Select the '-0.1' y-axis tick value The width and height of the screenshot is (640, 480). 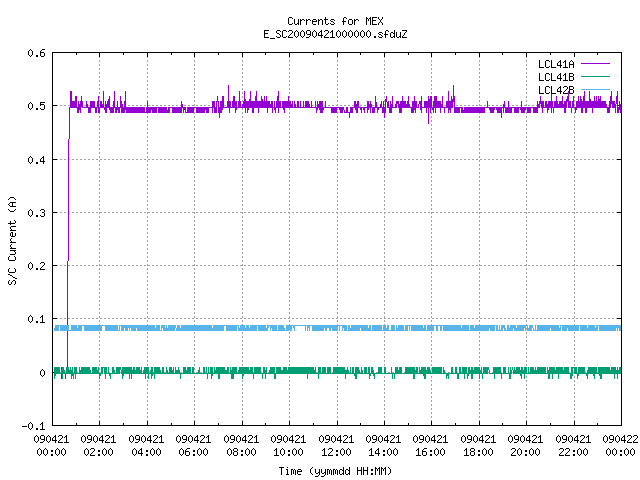click(33, 426)
